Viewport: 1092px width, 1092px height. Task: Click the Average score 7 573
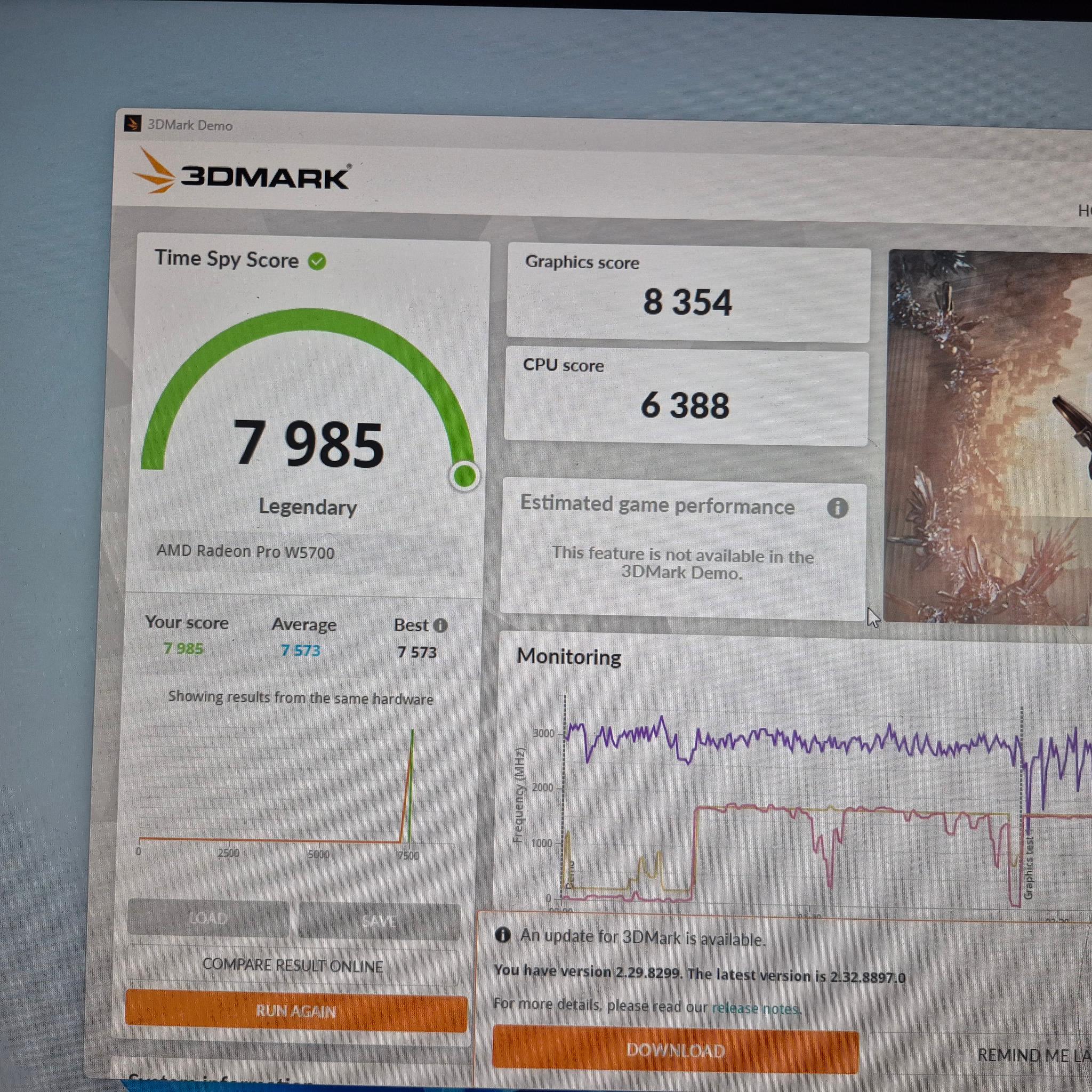tap(301, 651)
